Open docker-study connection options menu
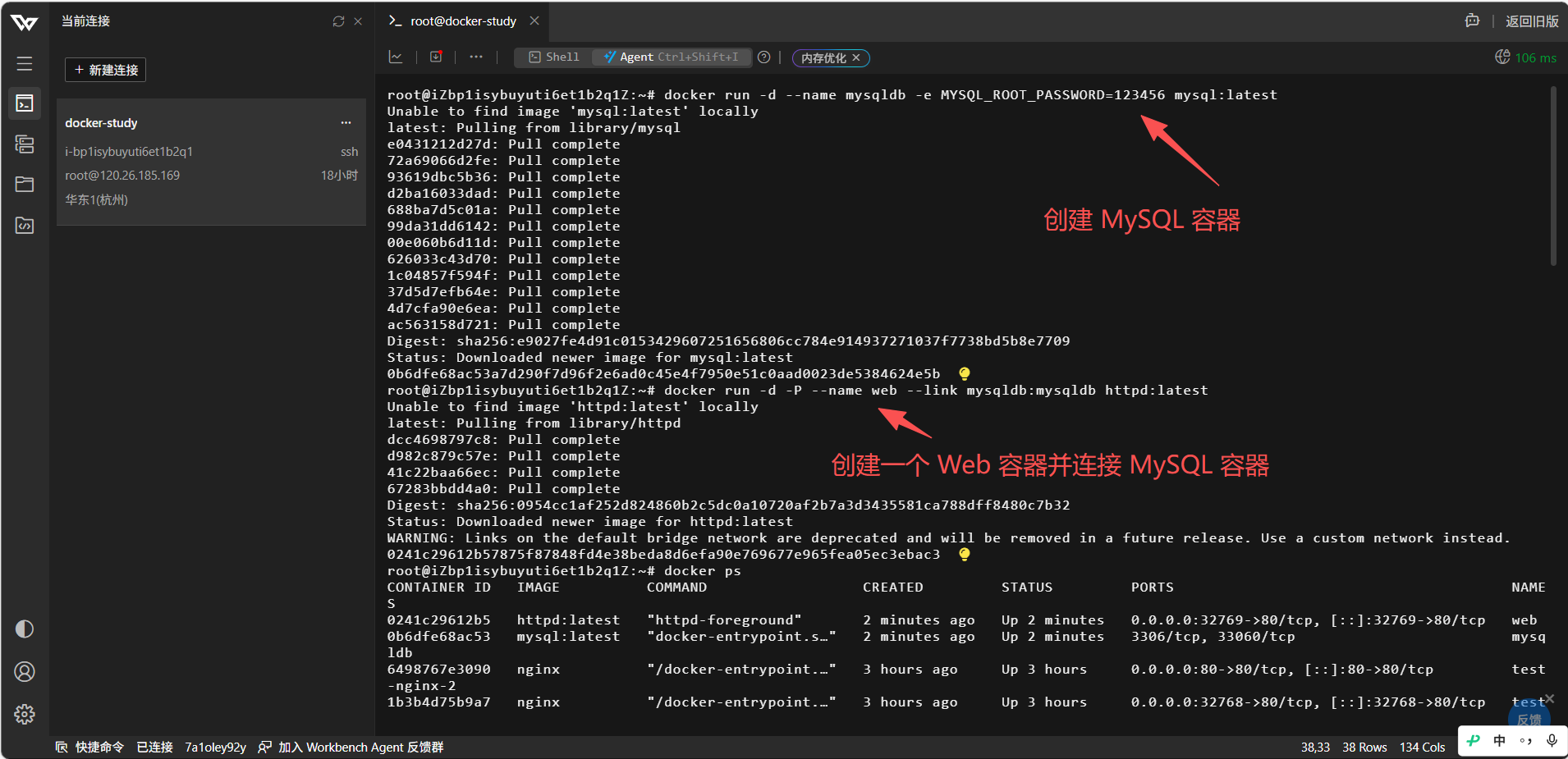The image size is (1568, 759). pos(346,123)
